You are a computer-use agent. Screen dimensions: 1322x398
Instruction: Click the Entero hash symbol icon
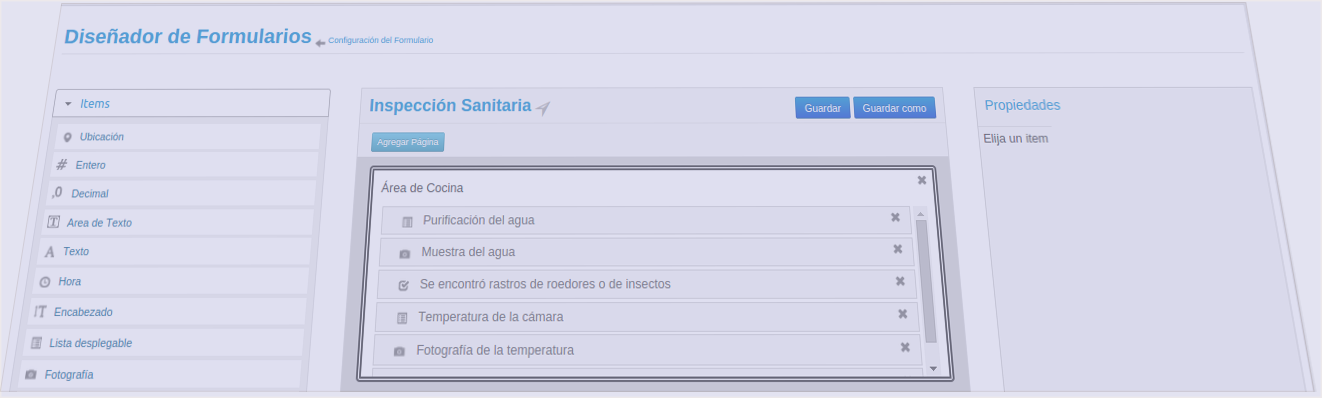pyautogui.click(x=62, y=165)
